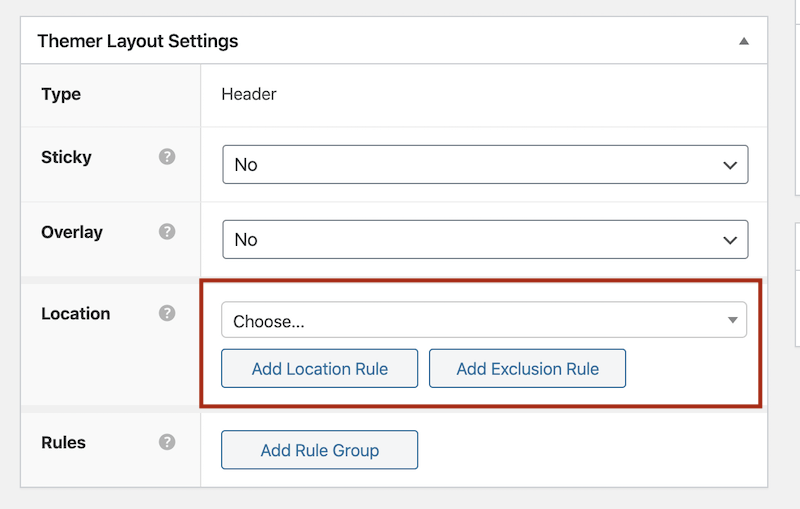Click the help icon next to Sticky
The width and height of the screenshot is (800, 509).
click(167, 157)
